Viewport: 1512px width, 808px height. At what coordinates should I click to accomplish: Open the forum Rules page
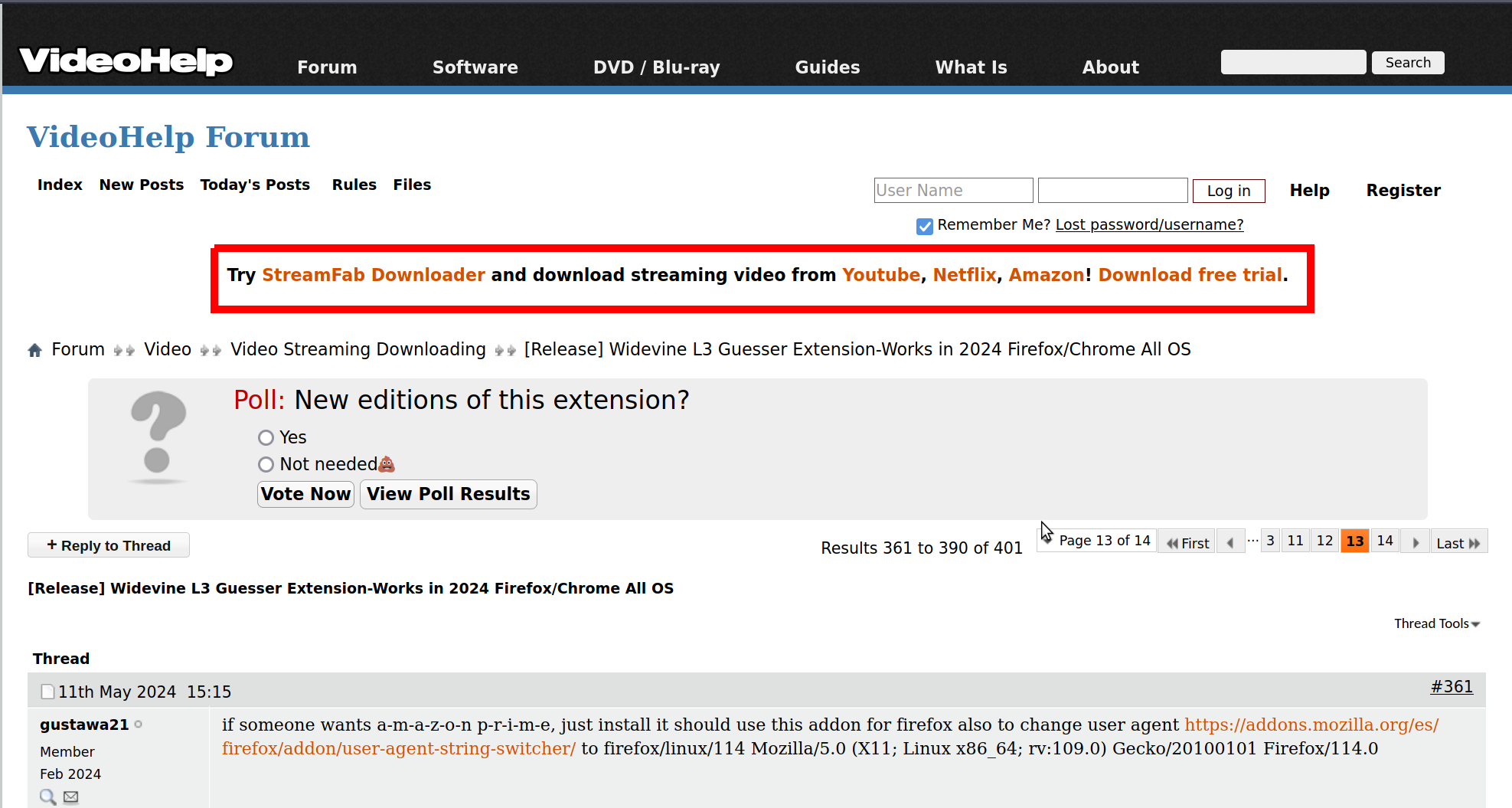tap(354, 185)
